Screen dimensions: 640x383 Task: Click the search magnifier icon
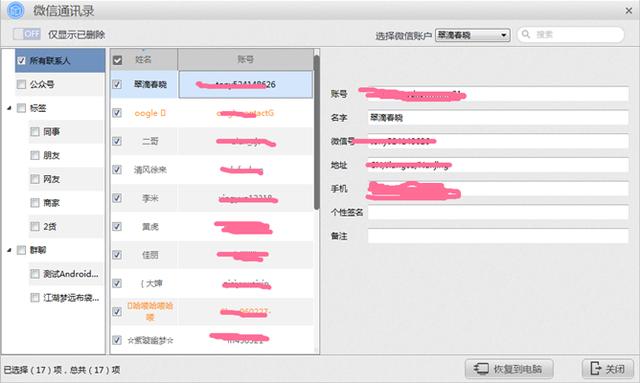click(526, 34)
